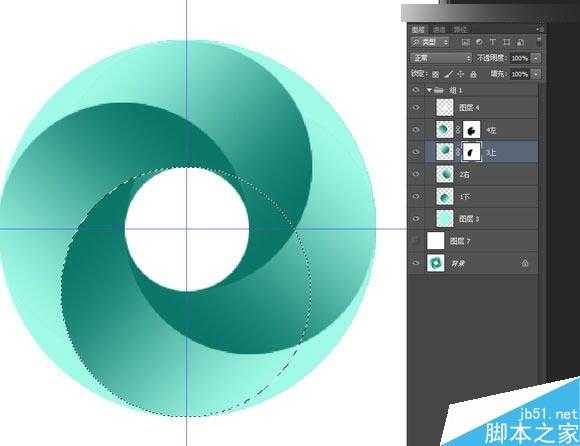The width and height of the screenshot is (580, 446).
Task: Show hidden layer 图层 7 visibility box
Action: coord(416,241)
